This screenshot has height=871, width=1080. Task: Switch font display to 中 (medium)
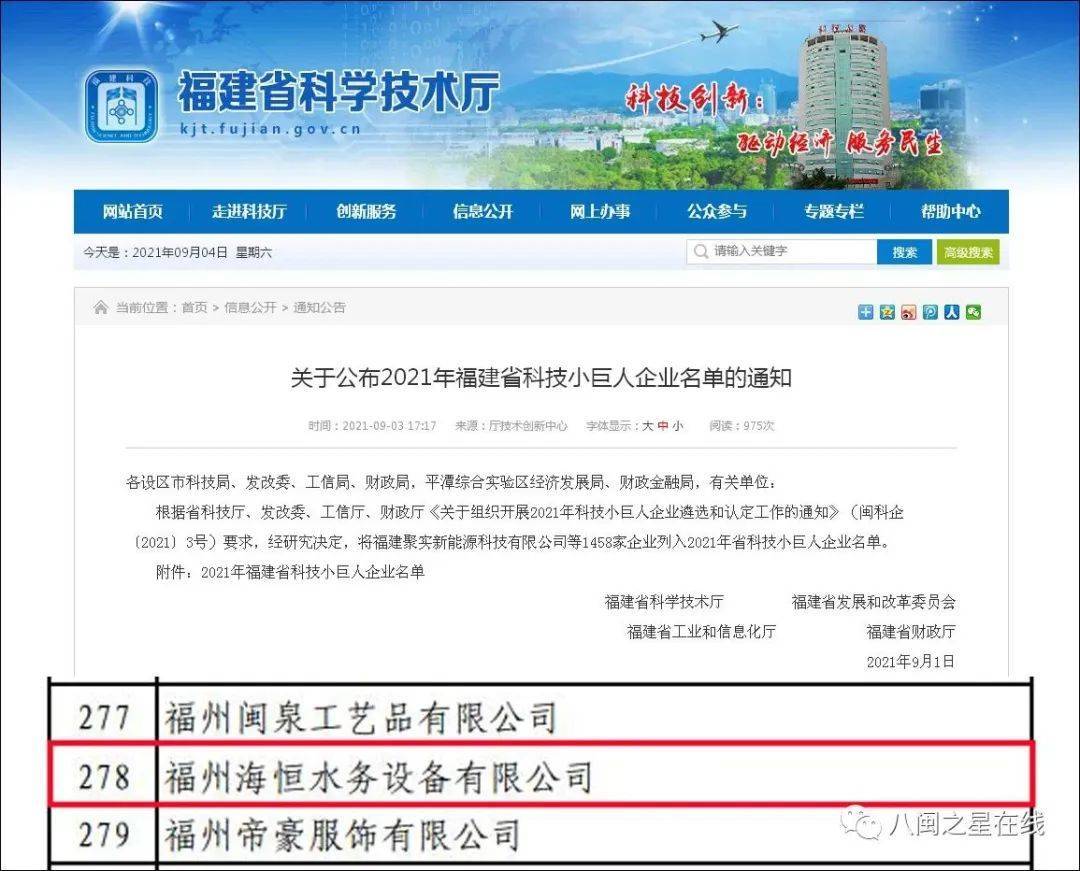[664, 425]
